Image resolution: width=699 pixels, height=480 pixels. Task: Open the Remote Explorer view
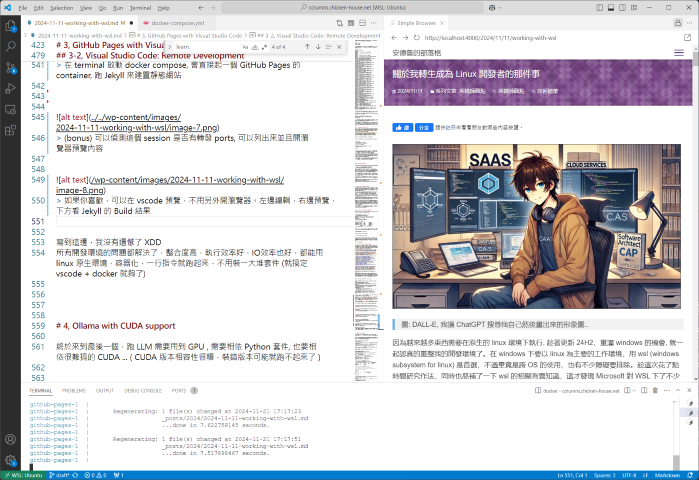pyautogui.click(x=10, y=109)
